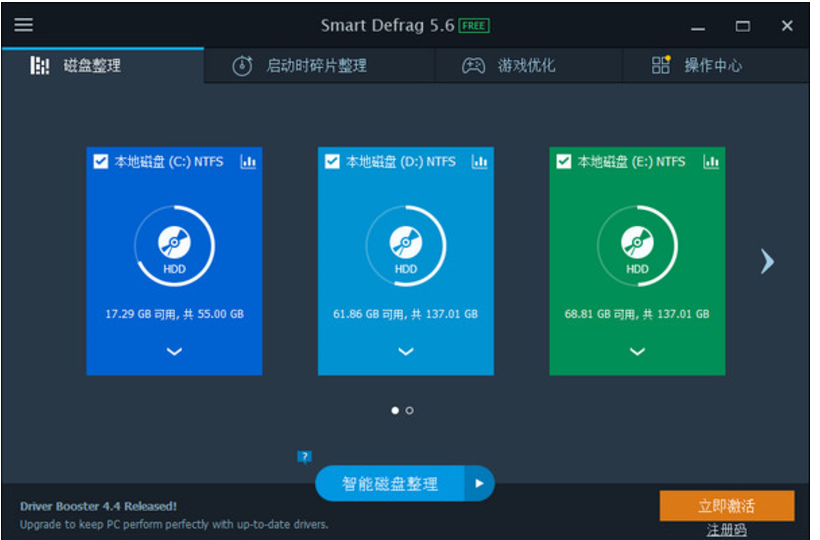Click the HDD disc icon for drive D
Image resolution: width=820 pixels, height=540 pixels.
click(x=406, y=242)
